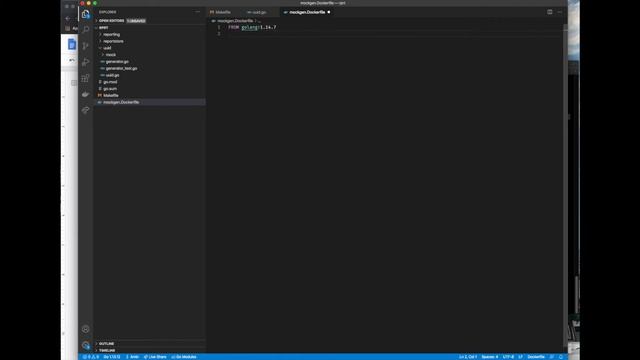Image resolution: width=640 pixels, height=360 pixels.
Task: Split the editor to the right
Action: [550, 12]
